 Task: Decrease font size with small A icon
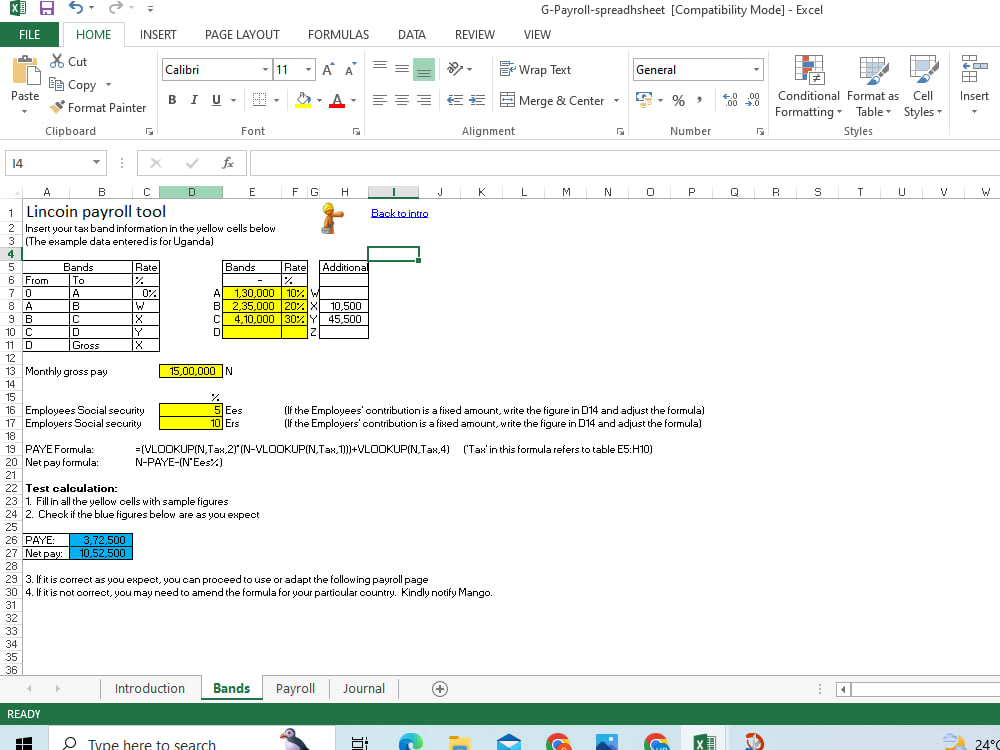350,70
